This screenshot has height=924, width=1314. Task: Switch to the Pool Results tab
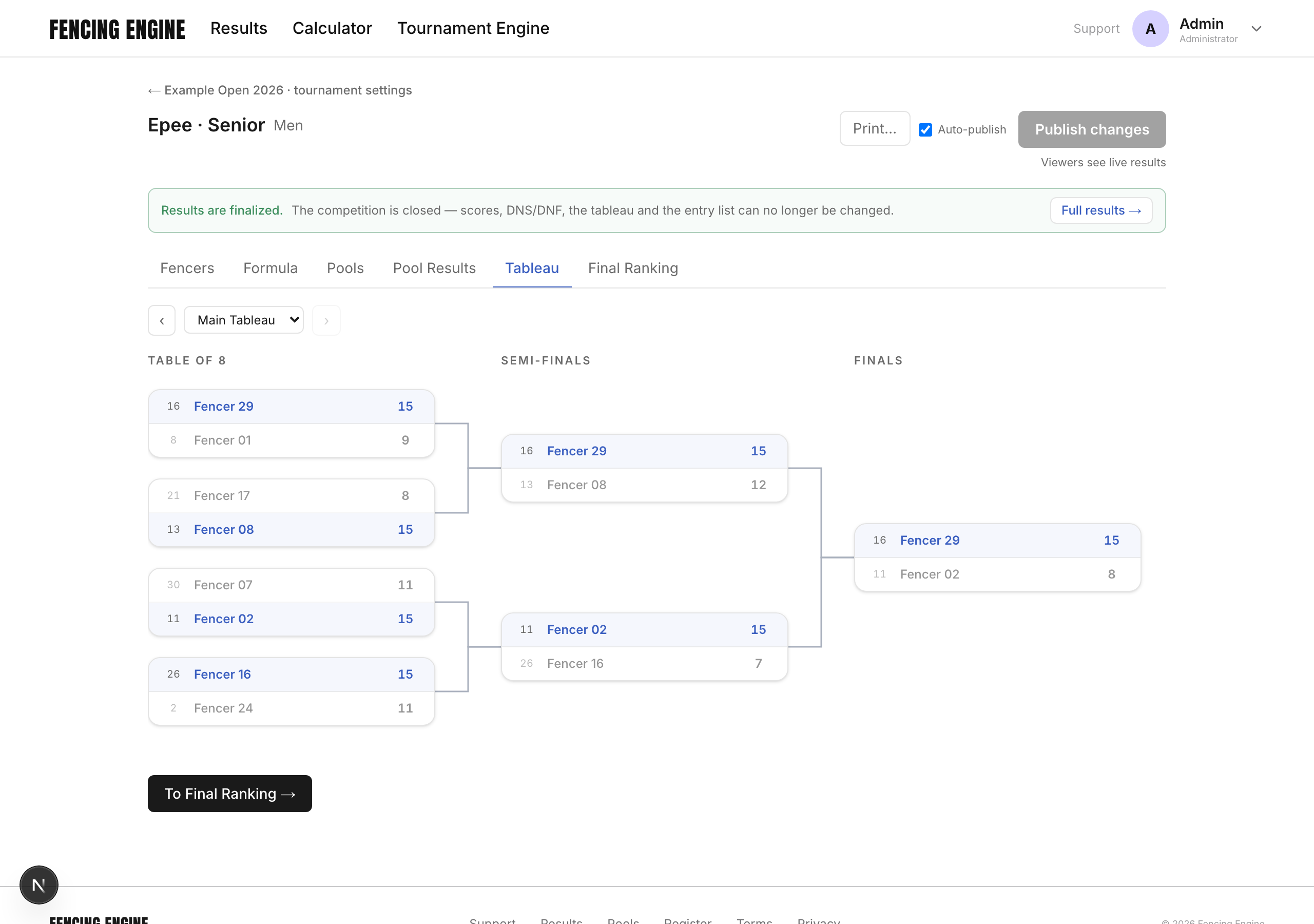point(434,268)
